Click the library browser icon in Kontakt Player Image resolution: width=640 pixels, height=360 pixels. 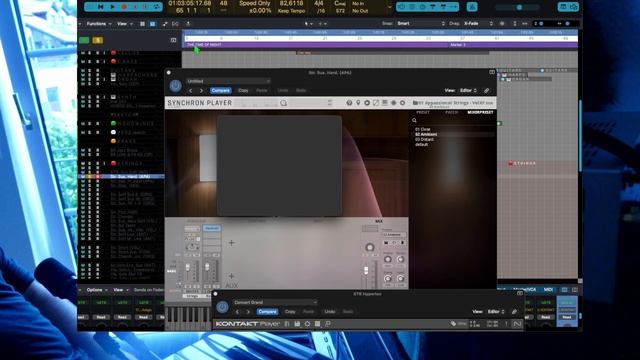coord(287,324)
